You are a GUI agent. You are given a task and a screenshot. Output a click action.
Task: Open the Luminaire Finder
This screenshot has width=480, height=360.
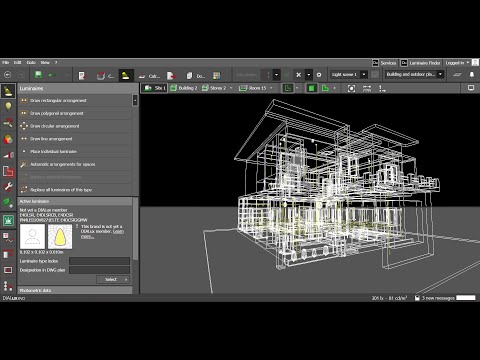(x=421, y=63)
